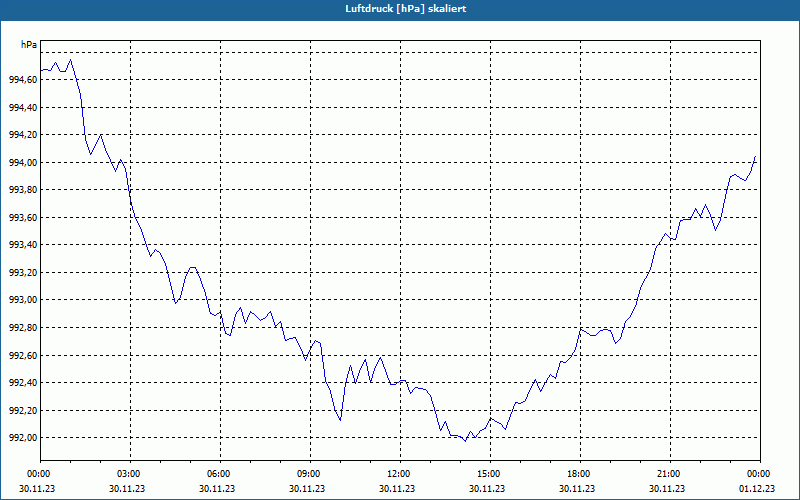Image resolution: width=800 pixels, height=500 pixels.
Task: Click the 18:00 time label
Action: [x=580, y=474]
